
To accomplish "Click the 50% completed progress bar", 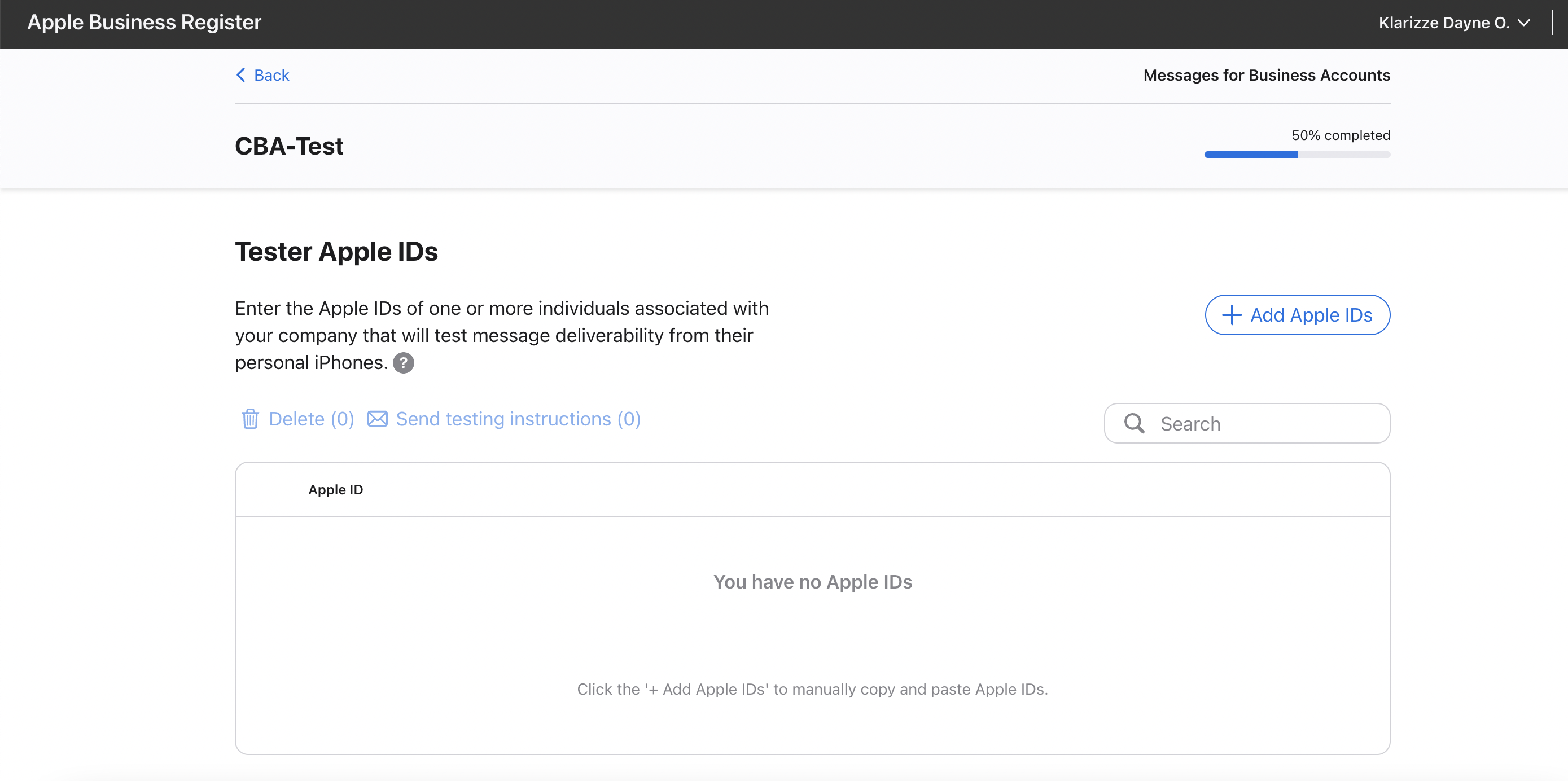I will (1297, 155).
